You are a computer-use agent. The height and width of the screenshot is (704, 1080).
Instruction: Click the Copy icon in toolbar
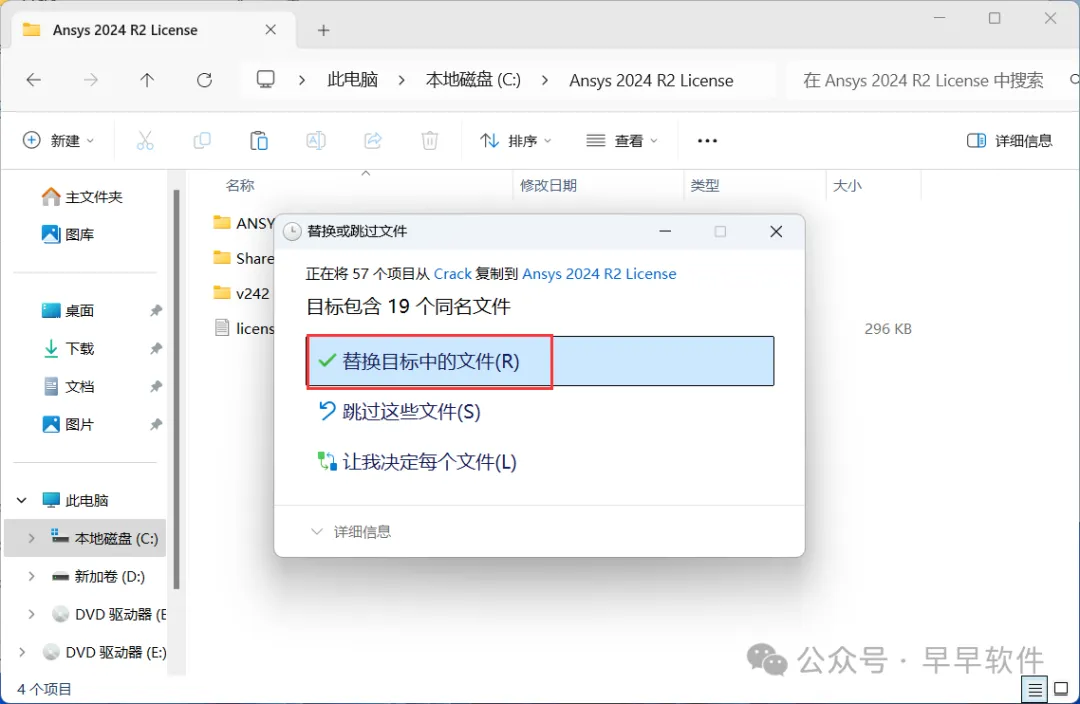tap(202, 141)
